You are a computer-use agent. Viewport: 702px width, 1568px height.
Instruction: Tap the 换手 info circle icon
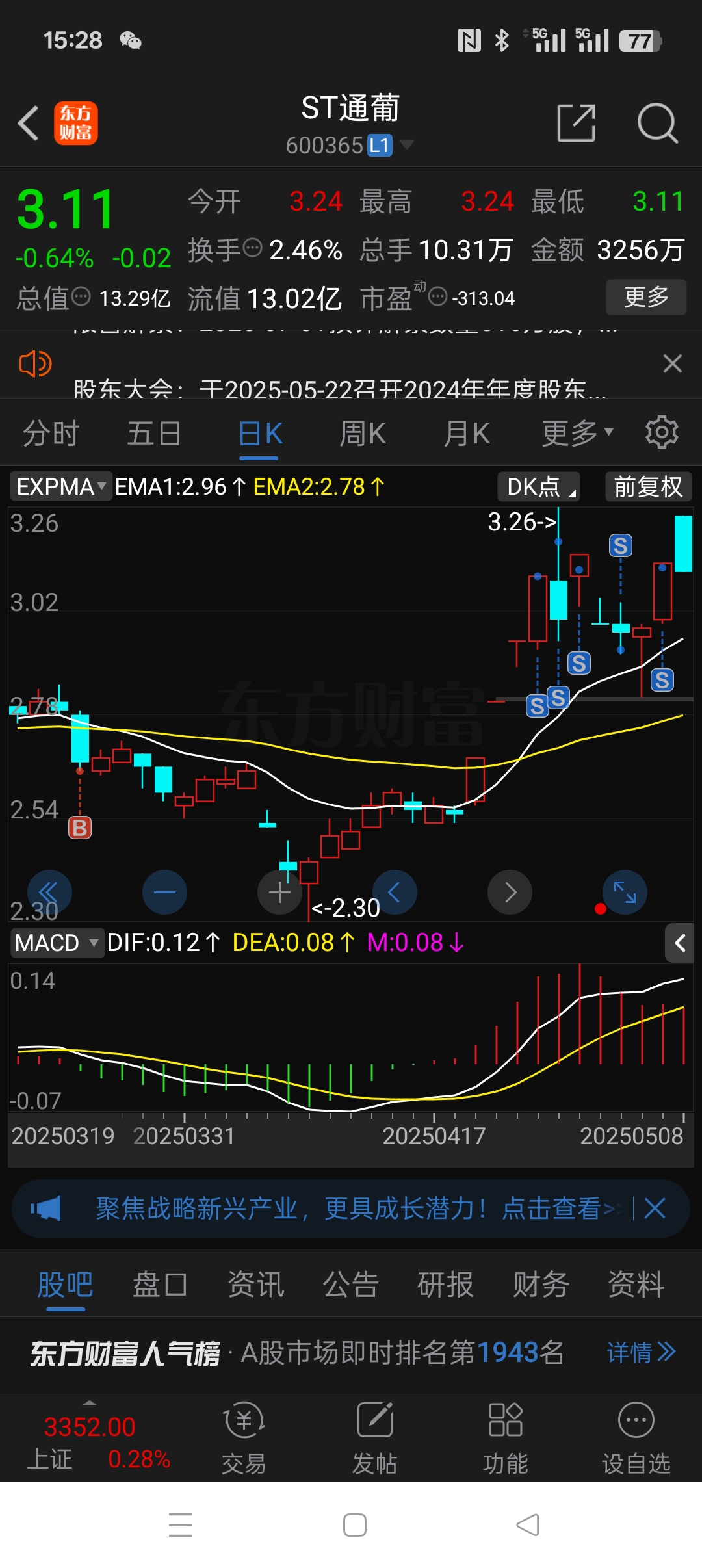tap(252, 248)
